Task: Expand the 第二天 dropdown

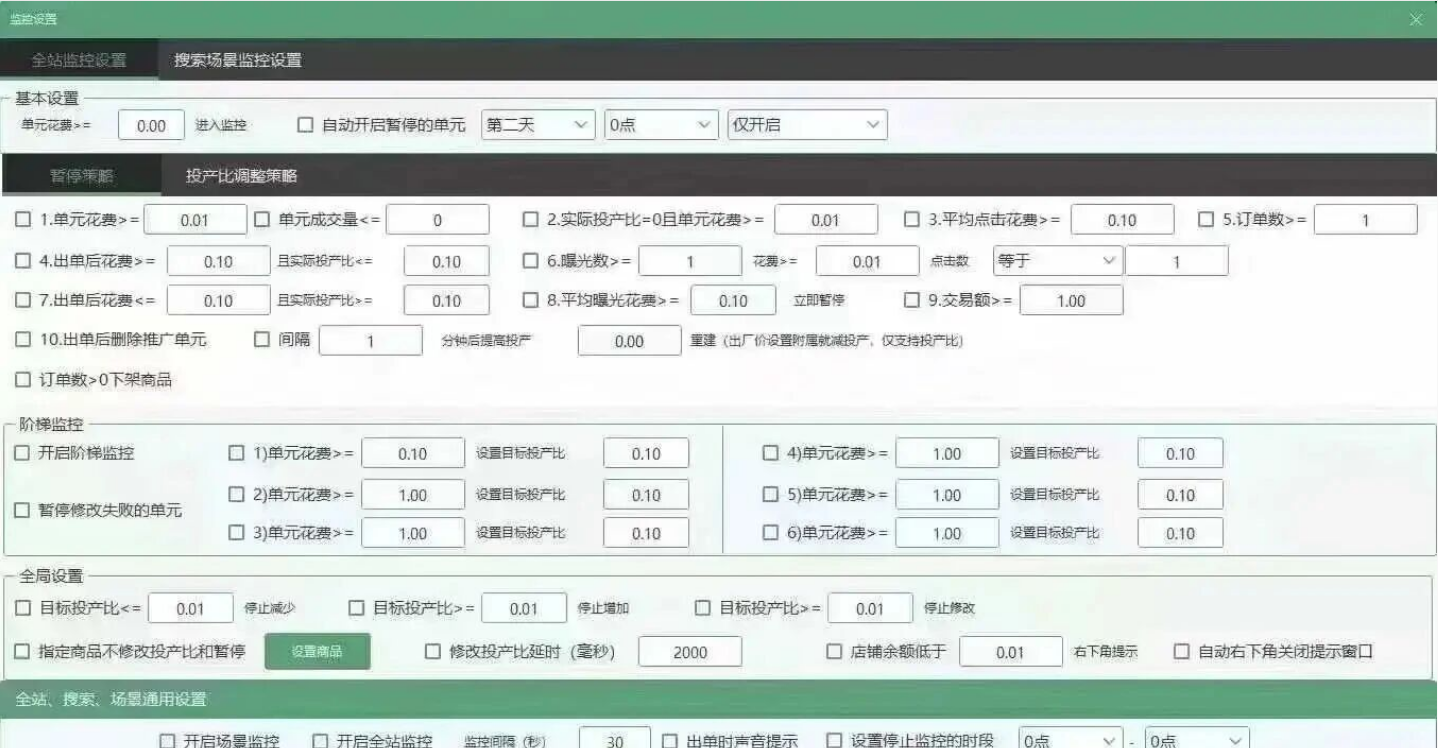Action: (538, 126)
